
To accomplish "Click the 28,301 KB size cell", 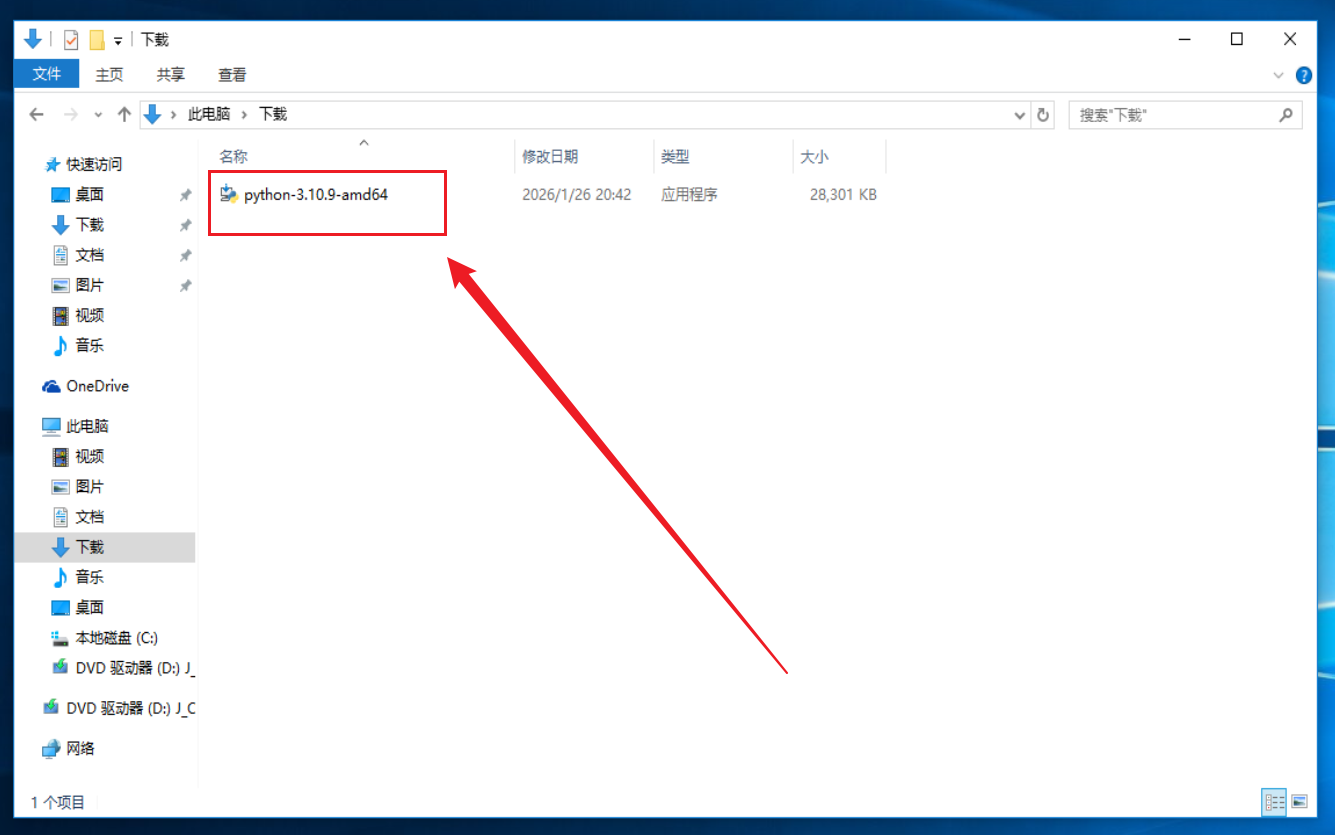I will click(x=843, y=195).
